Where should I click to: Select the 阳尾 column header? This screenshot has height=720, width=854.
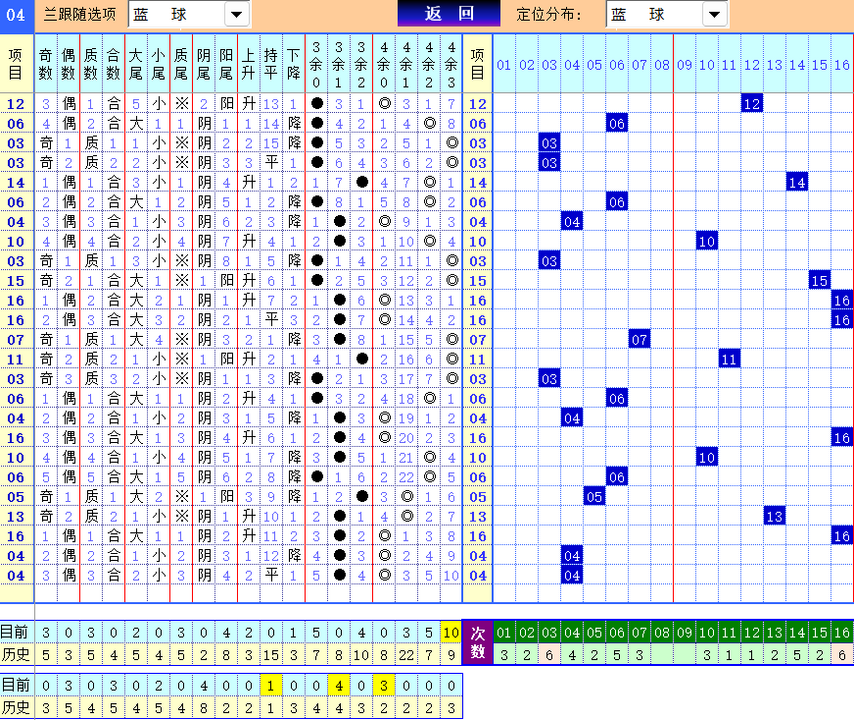226,64
